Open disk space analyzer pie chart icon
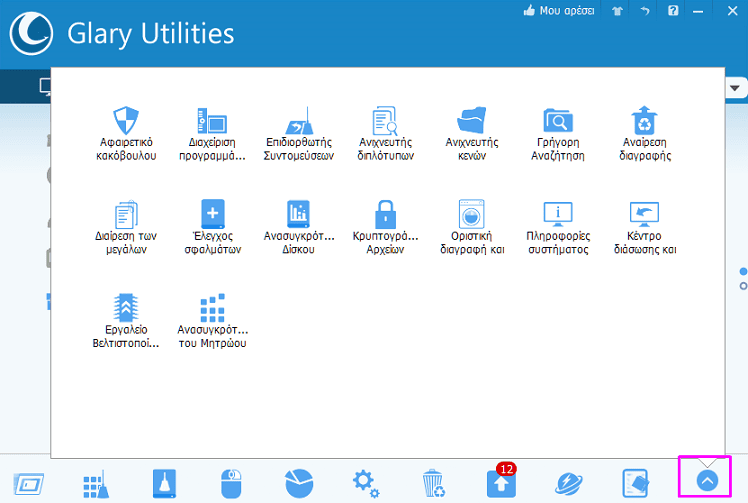 pyautogui.click(x=299, y=483)
